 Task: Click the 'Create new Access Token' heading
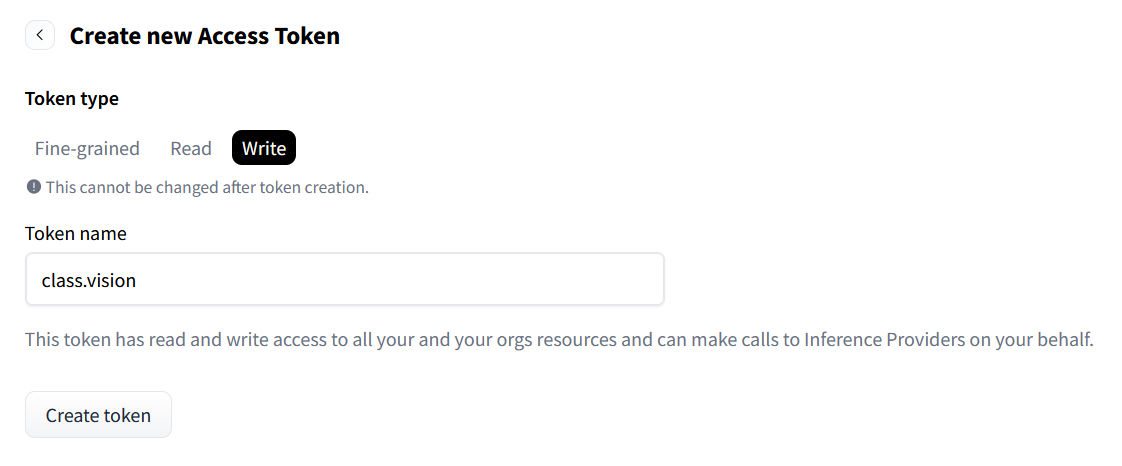[205, 35]
